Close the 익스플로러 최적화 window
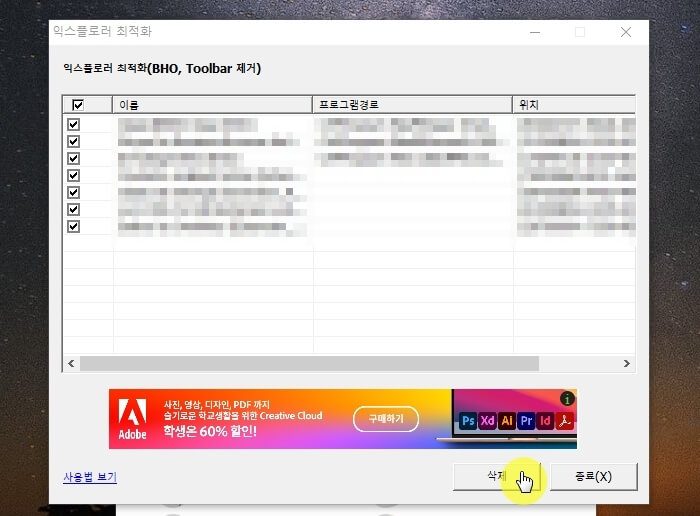The image size is (700, 516). pos(626,32)
